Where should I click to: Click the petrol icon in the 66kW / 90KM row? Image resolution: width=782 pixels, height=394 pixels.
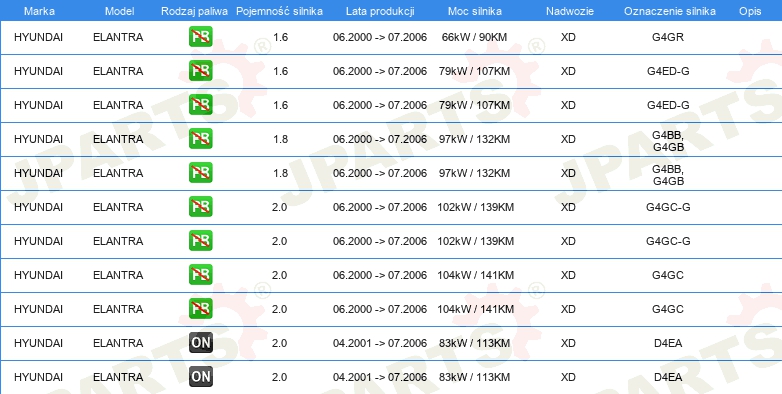pyautogui.click(x=200, y=37)
